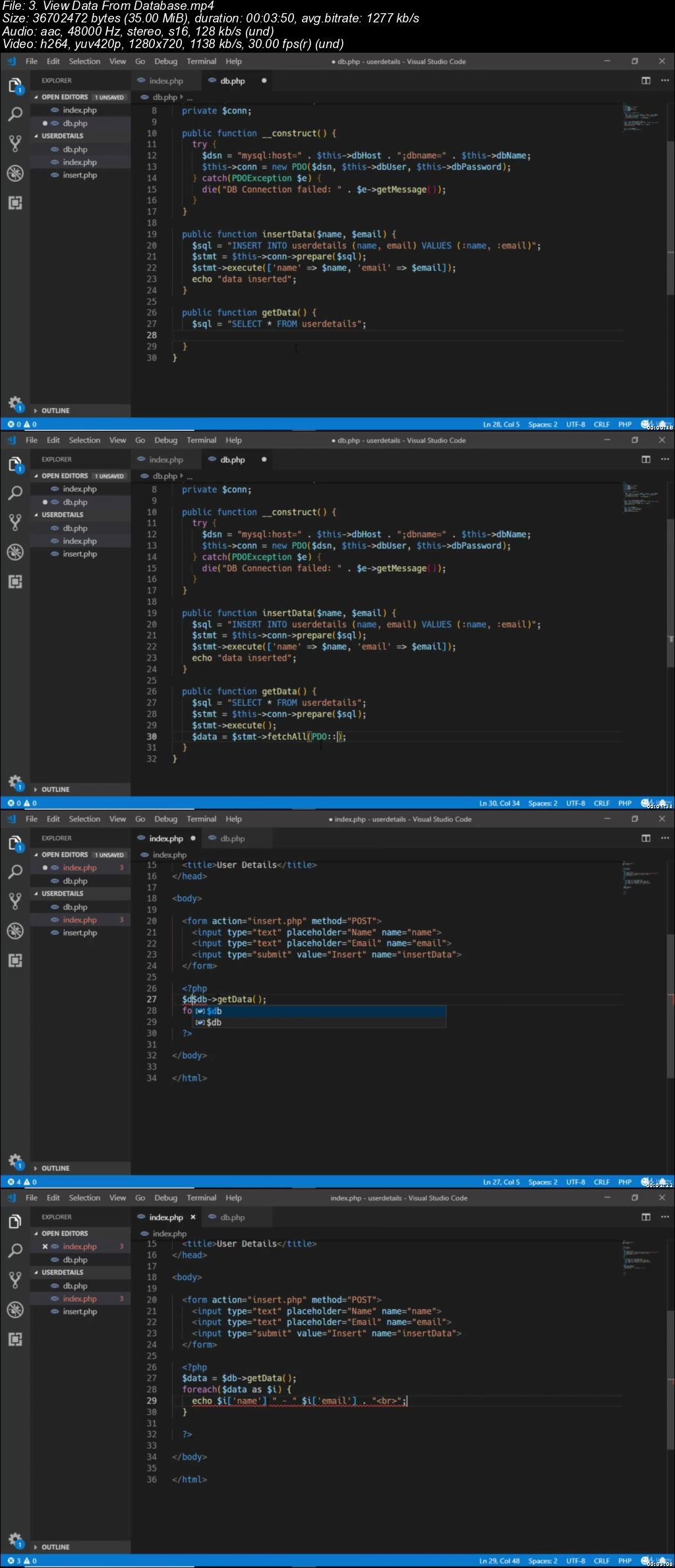Open More Actions ellipsis in first frame
Viewport: 675px width, 1568px height.
pyautogui.click(x=664, y=80)
